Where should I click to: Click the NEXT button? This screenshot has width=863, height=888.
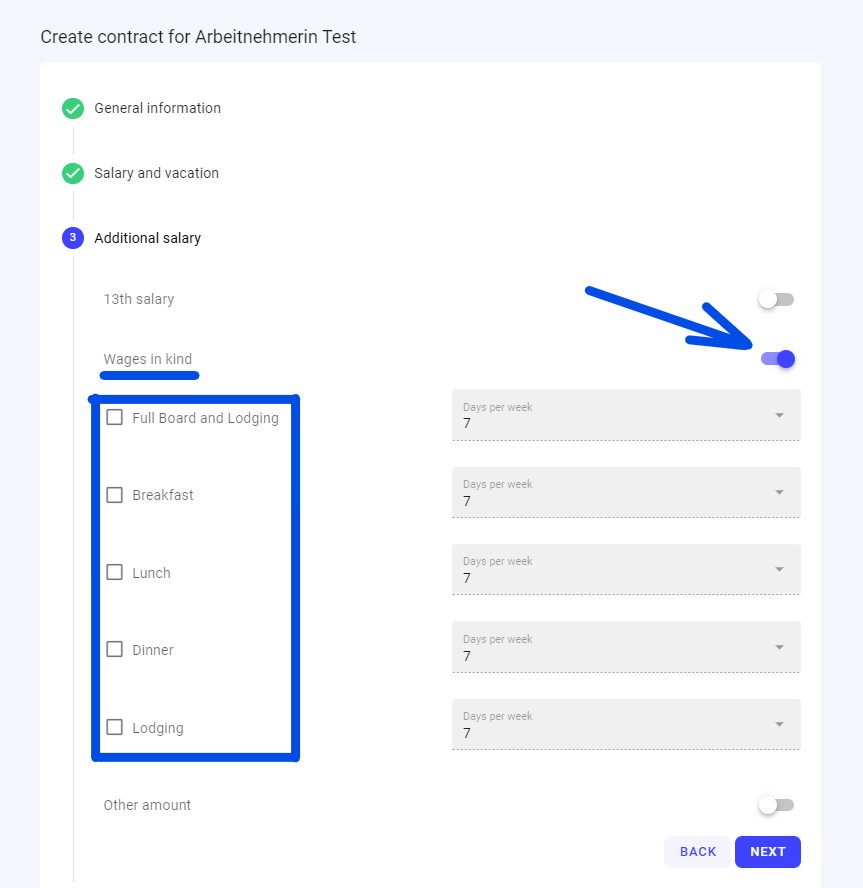pyautogui.click(x=767, y=852)
